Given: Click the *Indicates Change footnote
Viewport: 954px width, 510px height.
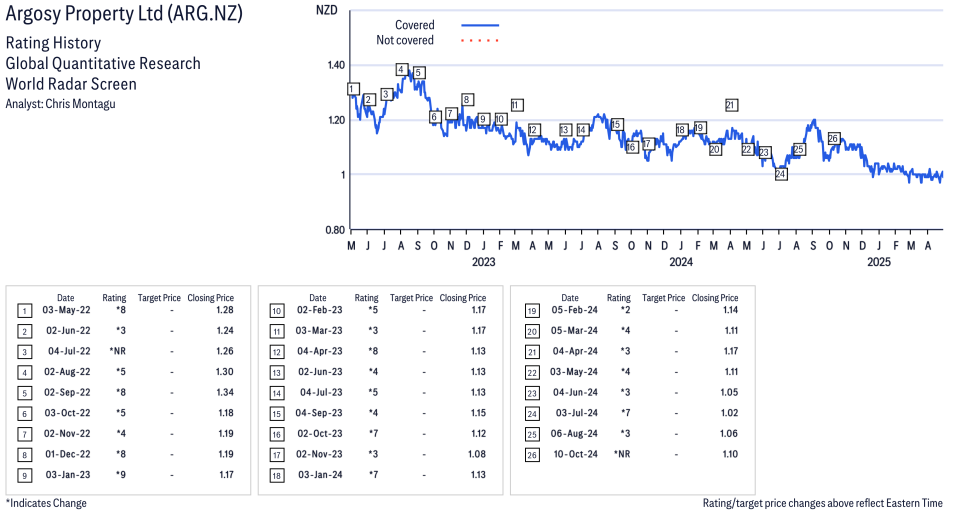Looking at the screenshot, I should [46, 503].
